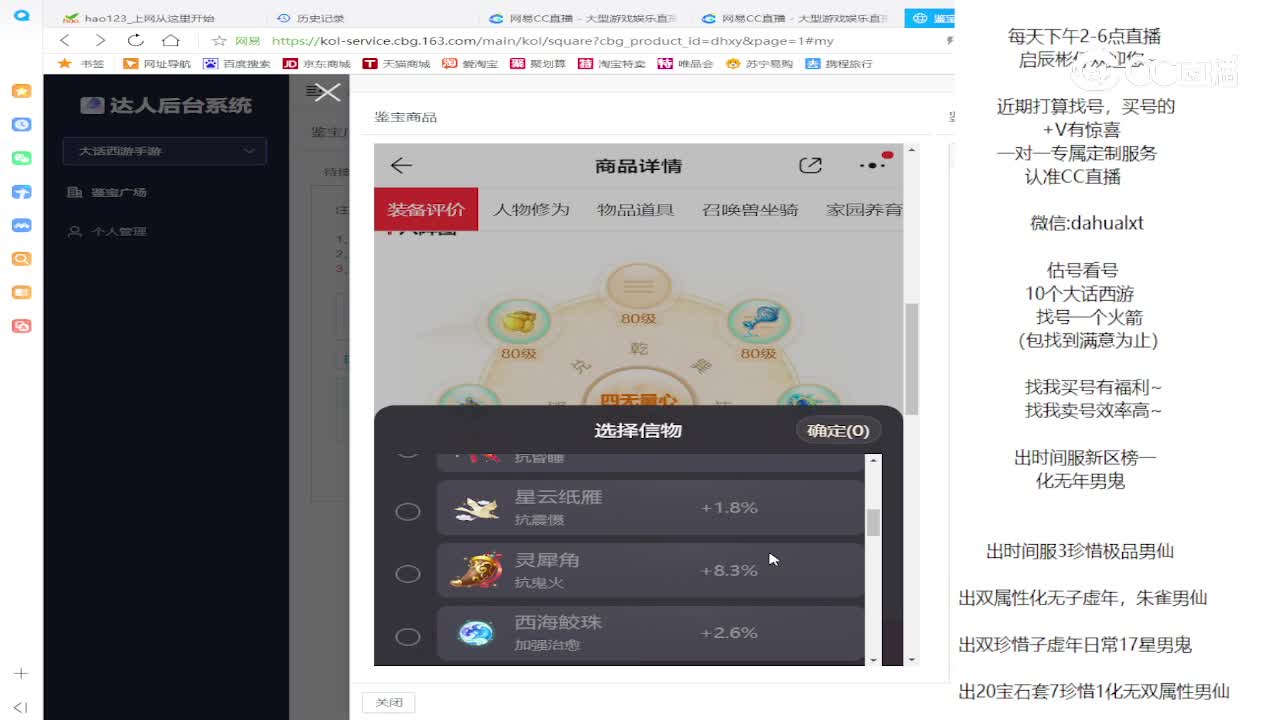Select radio button for 灵犀角
The image size is (1280, 720).
[x=408, y=574]
